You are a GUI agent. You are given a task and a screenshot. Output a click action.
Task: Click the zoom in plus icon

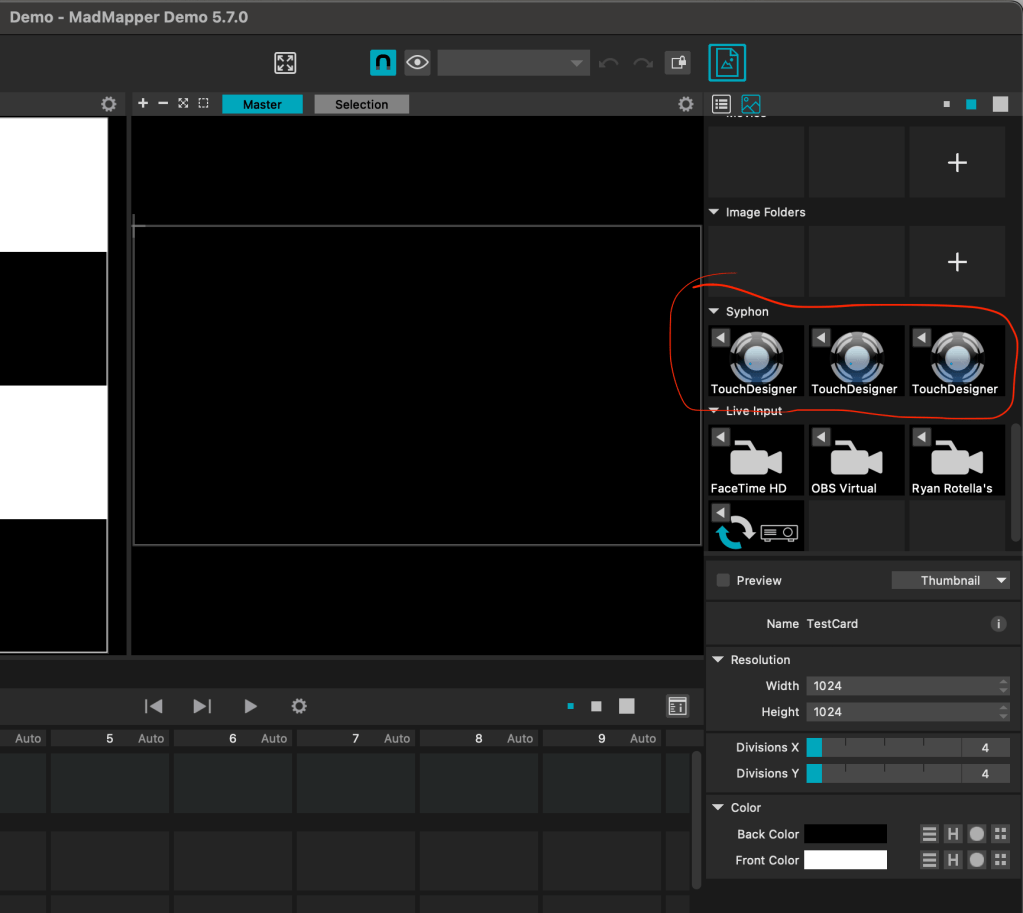click(x=143, y=104)
